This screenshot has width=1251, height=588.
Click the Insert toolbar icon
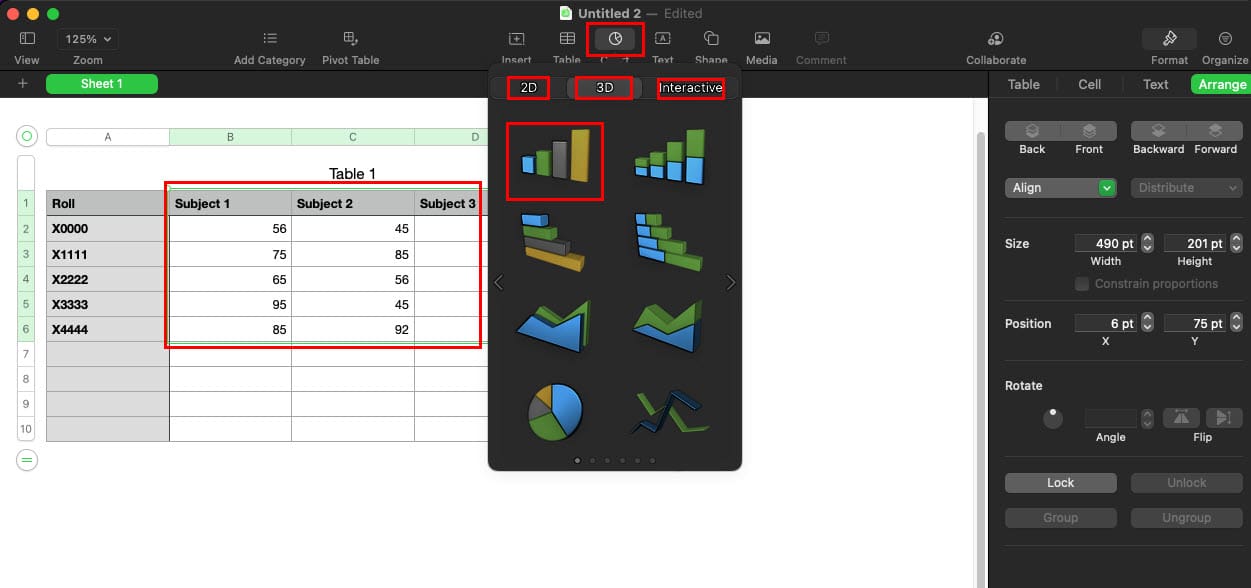click(x=516, y=39)
